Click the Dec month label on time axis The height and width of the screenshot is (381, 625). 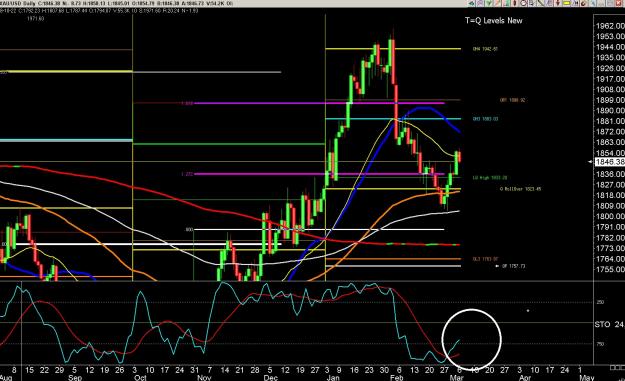271,377
